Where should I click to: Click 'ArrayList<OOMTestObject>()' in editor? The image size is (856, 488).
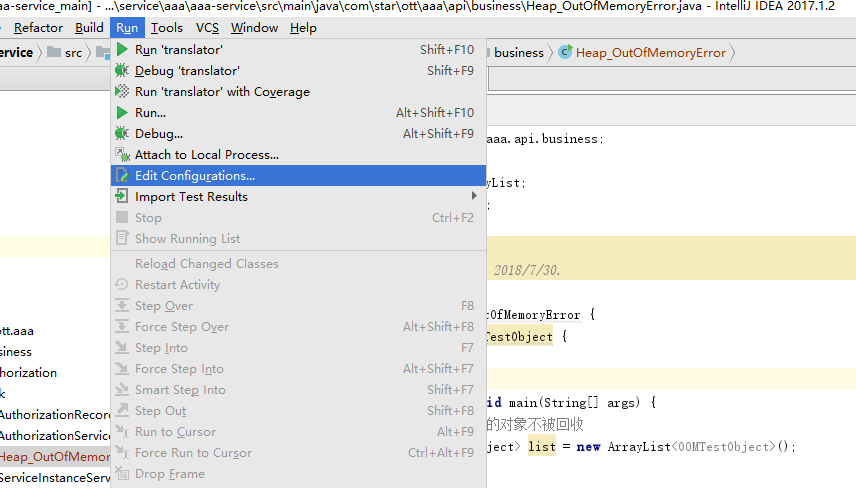coord(698,447)
